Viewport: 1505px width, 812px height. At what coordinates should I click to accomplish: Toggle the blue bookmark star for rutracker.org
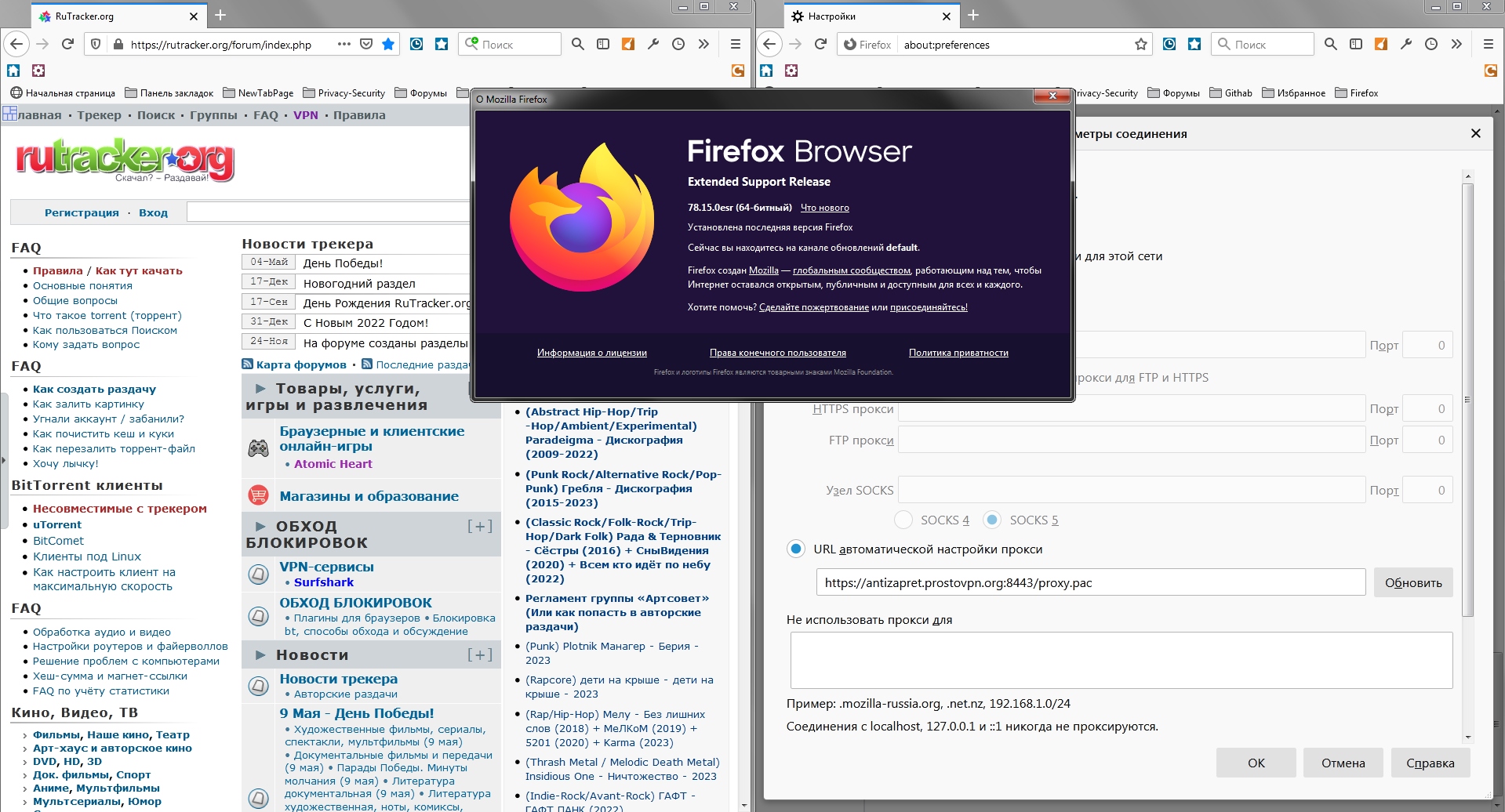click(x=388, y=45)
